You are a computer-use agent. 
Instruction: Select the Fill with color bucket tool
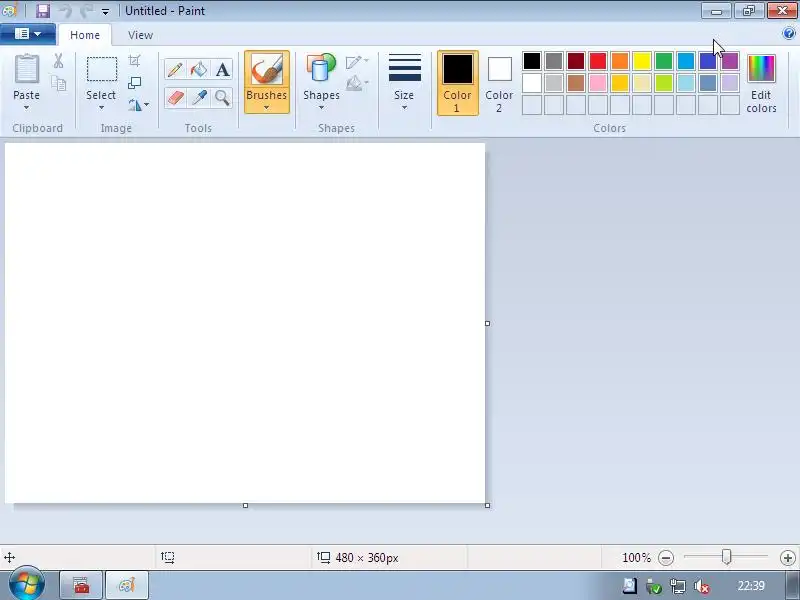coord(198,69)
